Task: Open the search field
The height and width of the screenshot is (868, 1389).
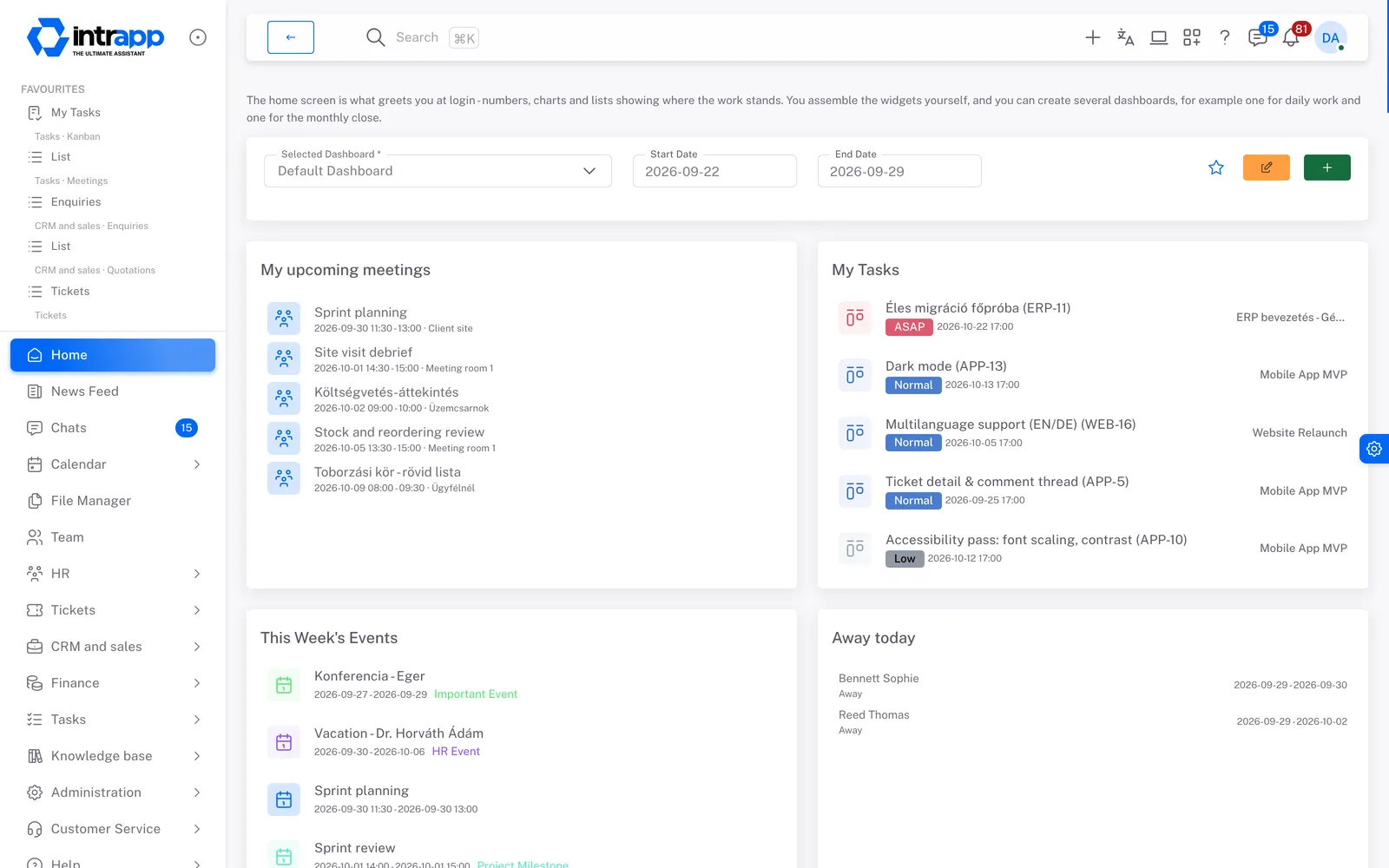Action: coord(423,37)
